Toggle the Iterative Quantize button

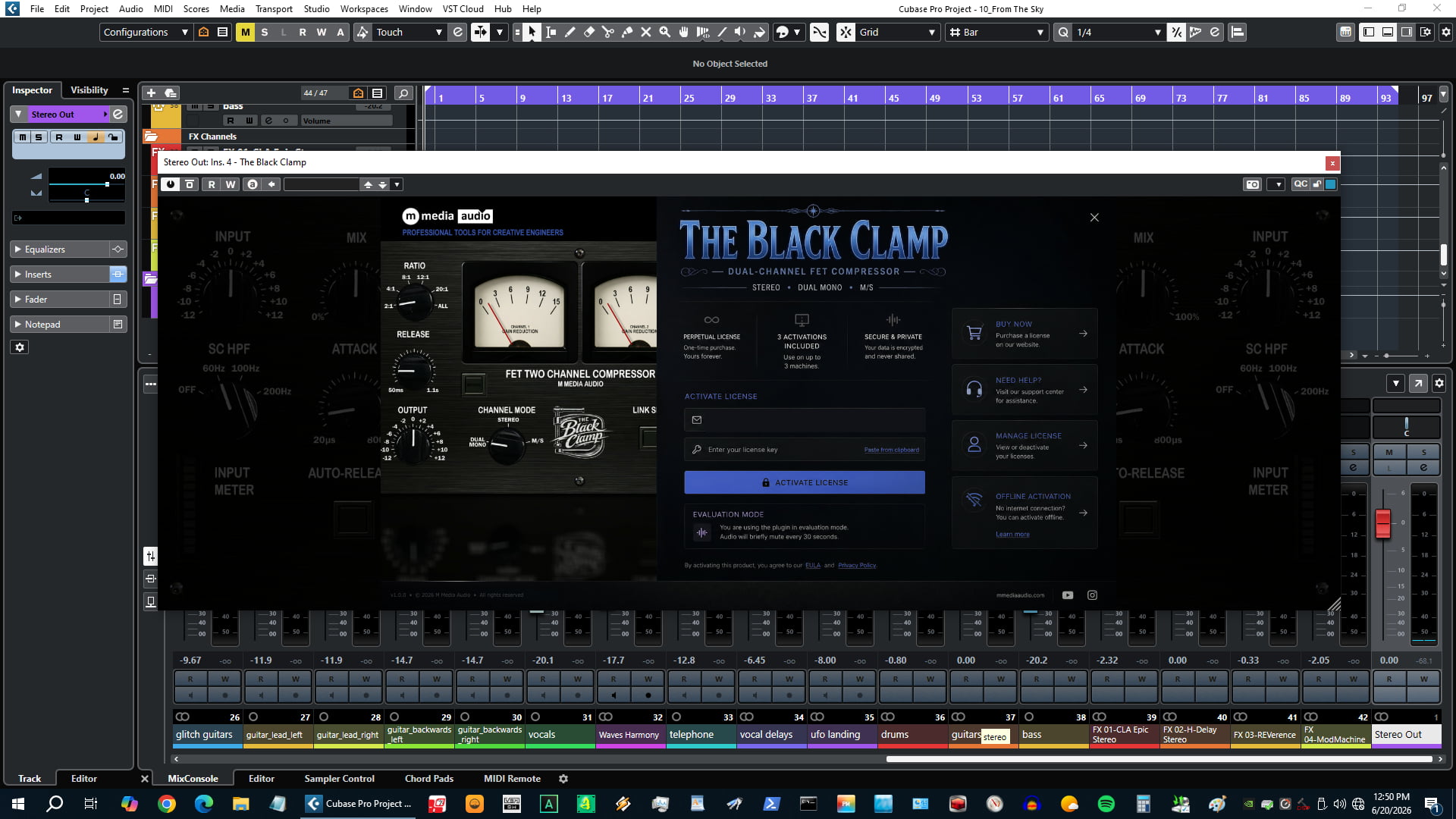1176,32
